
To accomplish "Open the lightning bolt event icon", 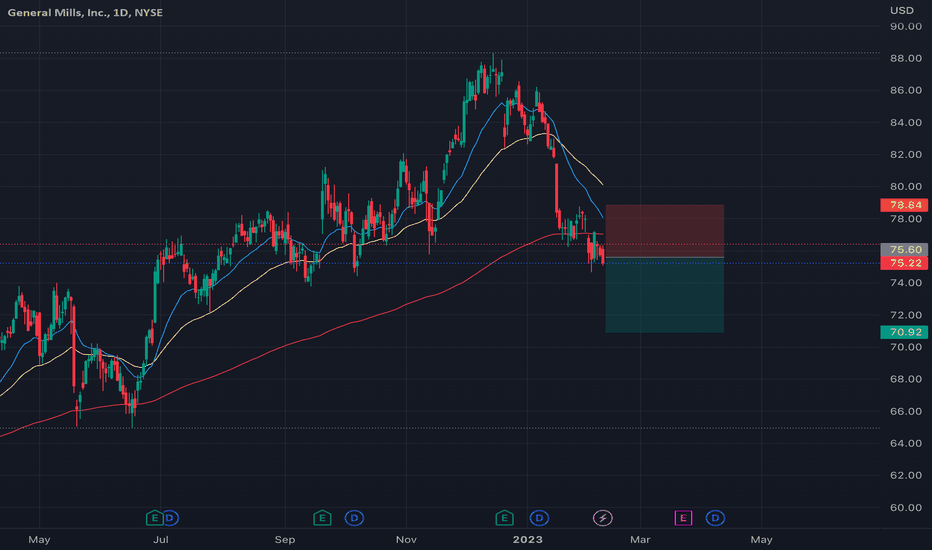I will coord(603,518).
